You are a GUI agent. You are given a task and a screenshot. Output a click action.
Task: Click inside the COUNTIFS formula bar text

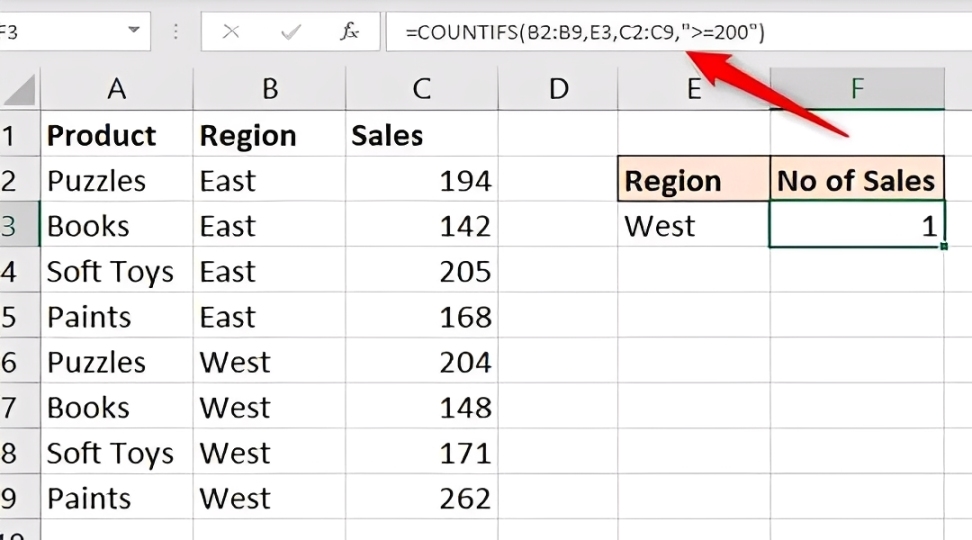pos(585,32)
